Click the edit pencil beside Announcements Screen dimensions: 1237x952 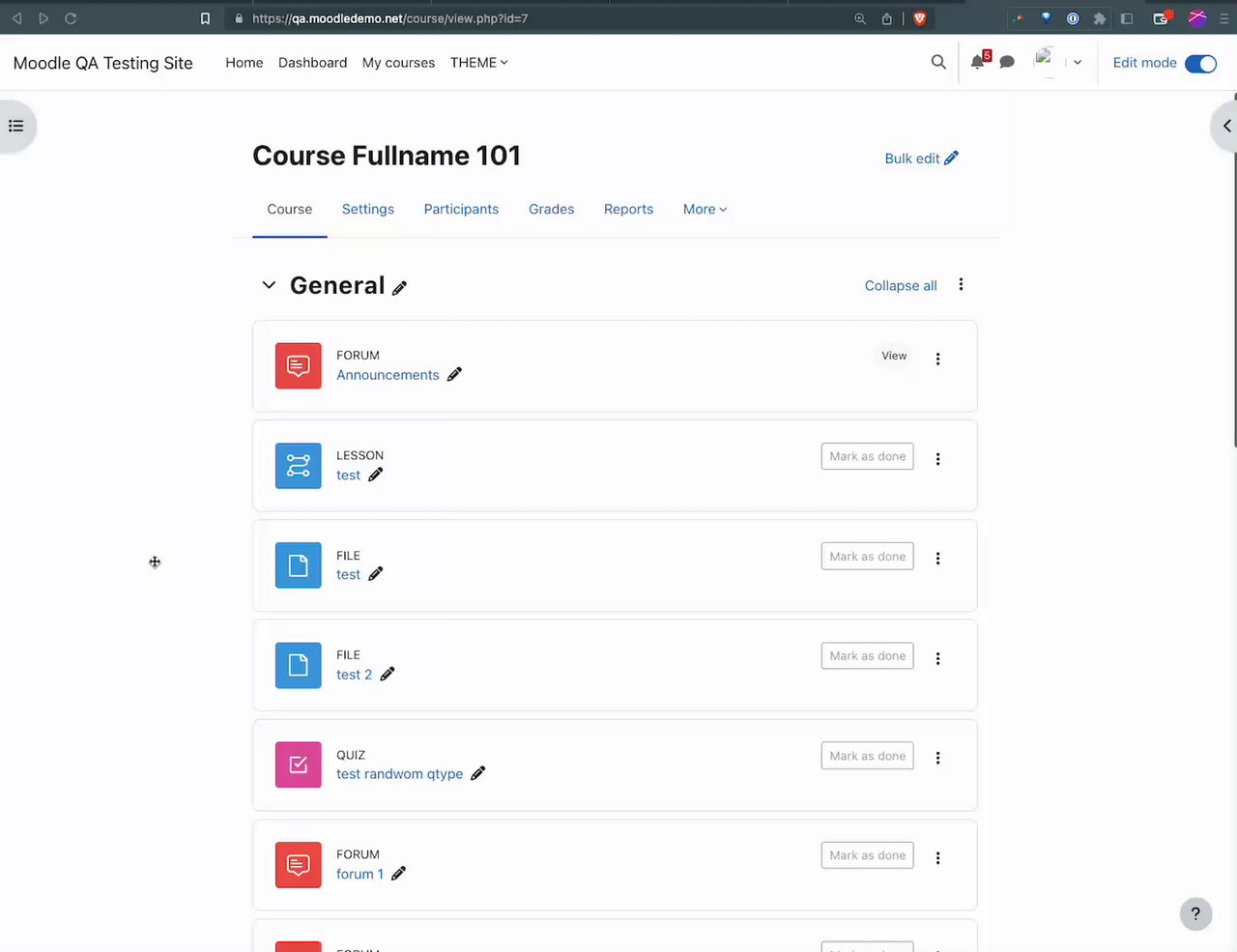454,374
